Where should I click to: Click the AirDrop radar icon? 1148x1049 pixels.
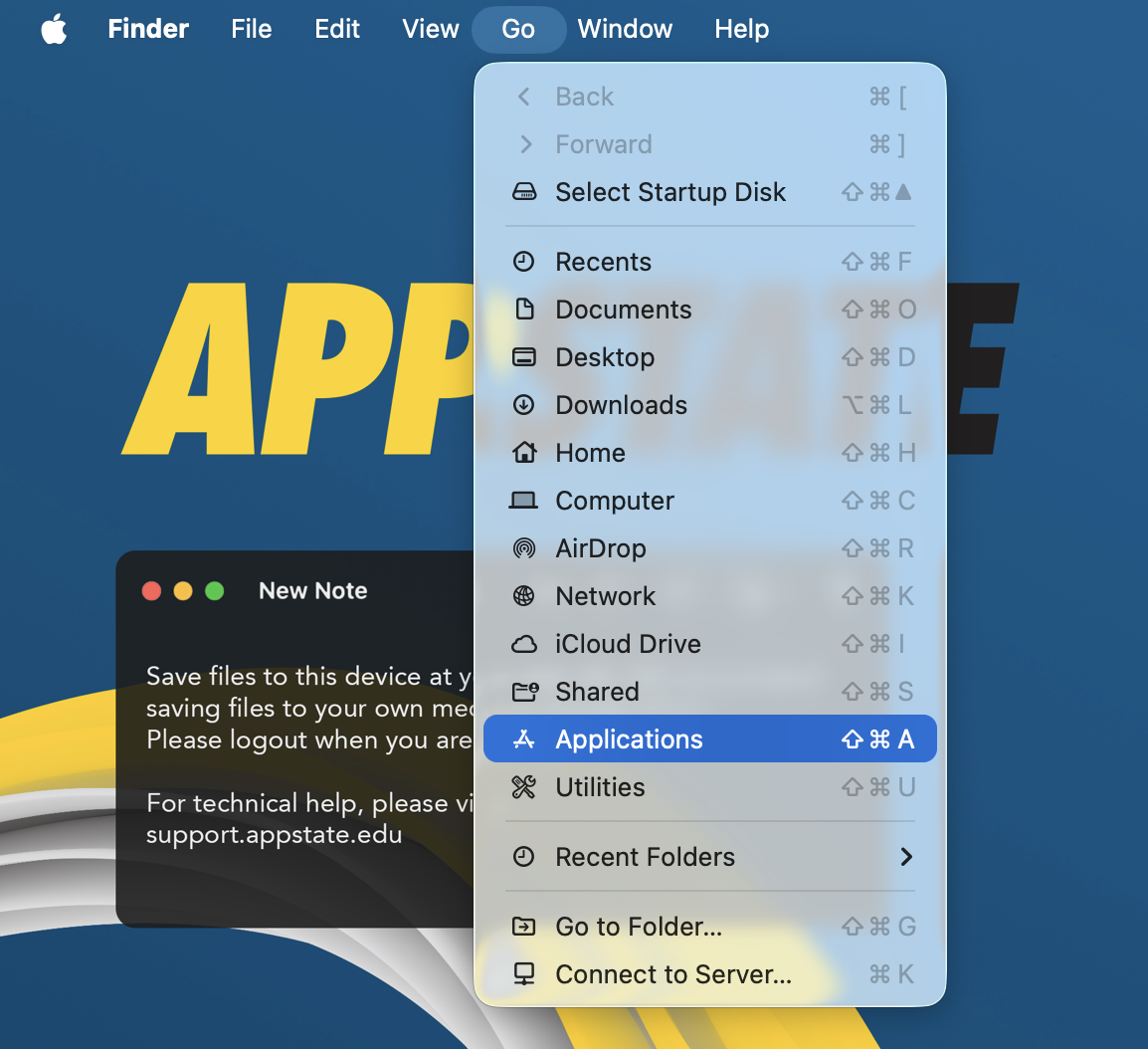tap(523, 548)
